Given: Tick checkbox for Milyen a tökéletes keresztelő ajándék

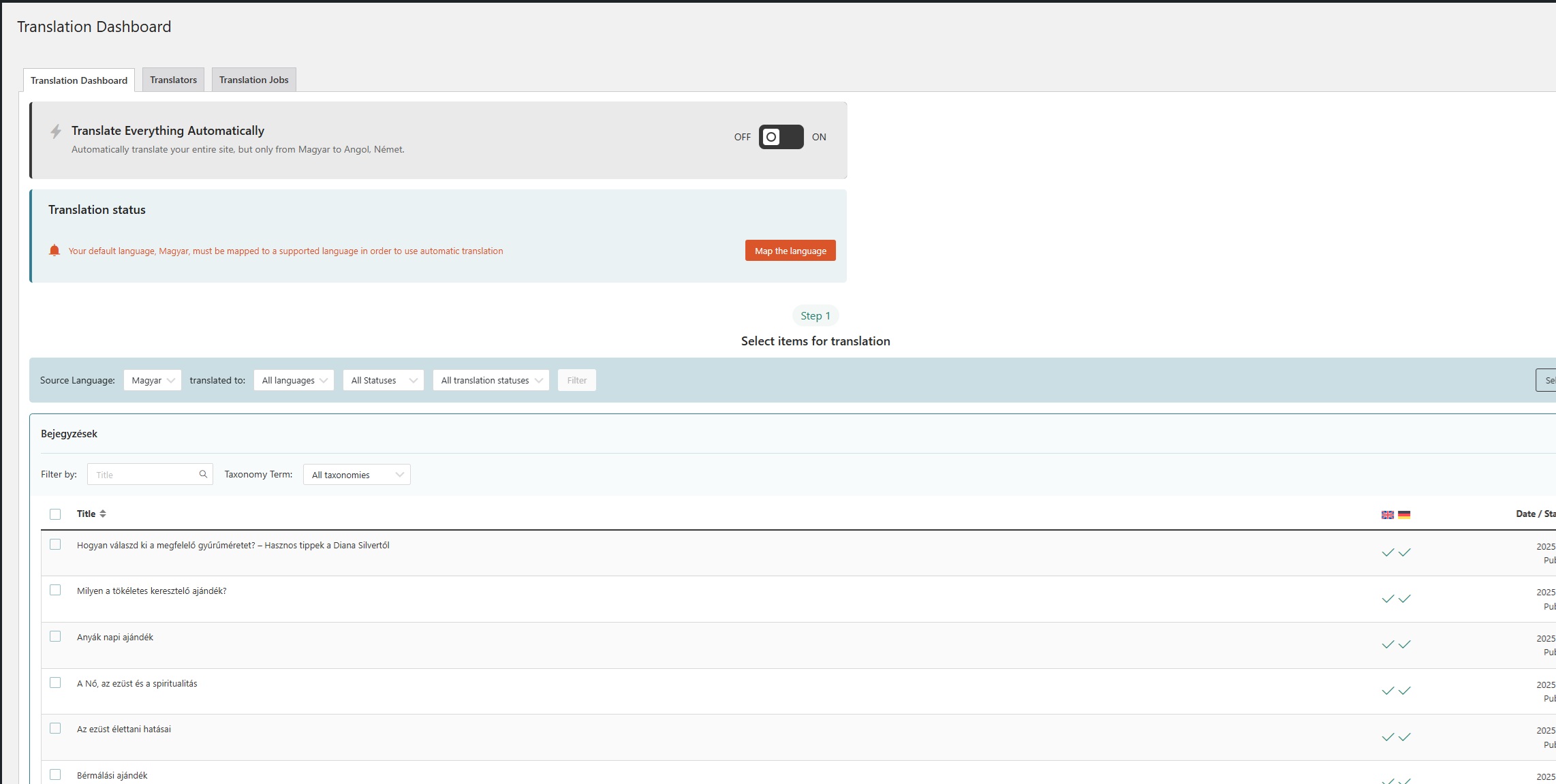Looking at the screenshot, I should tap(55, 590).
